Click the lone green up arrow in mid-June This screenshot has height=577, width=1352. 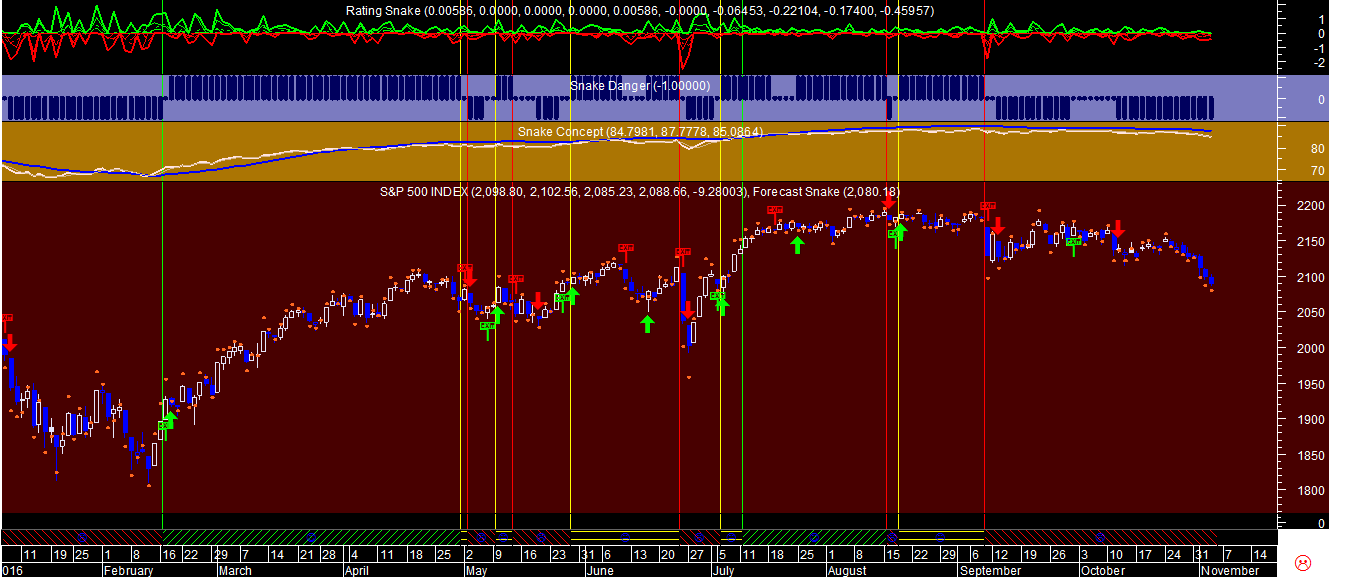tap(647, 324)
